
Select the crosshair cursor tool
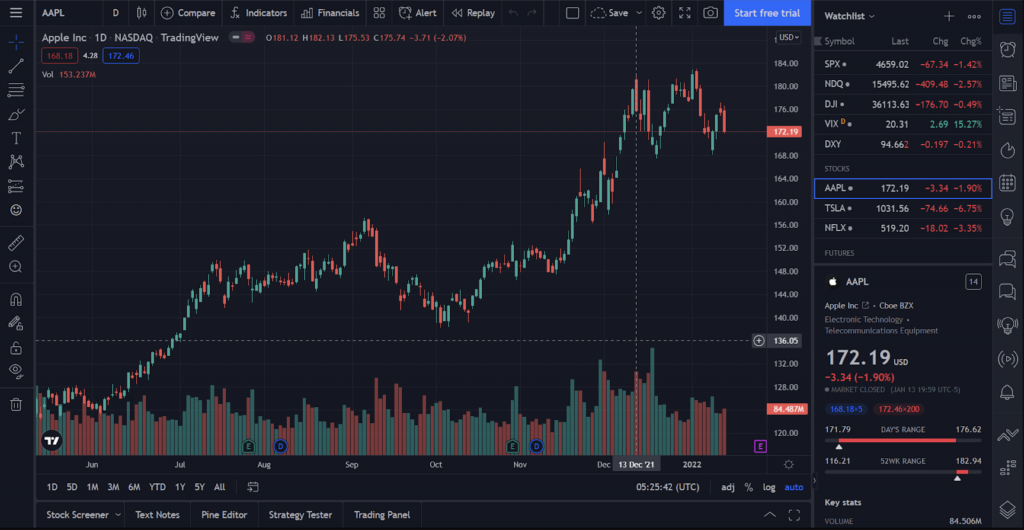pos(16,42)
